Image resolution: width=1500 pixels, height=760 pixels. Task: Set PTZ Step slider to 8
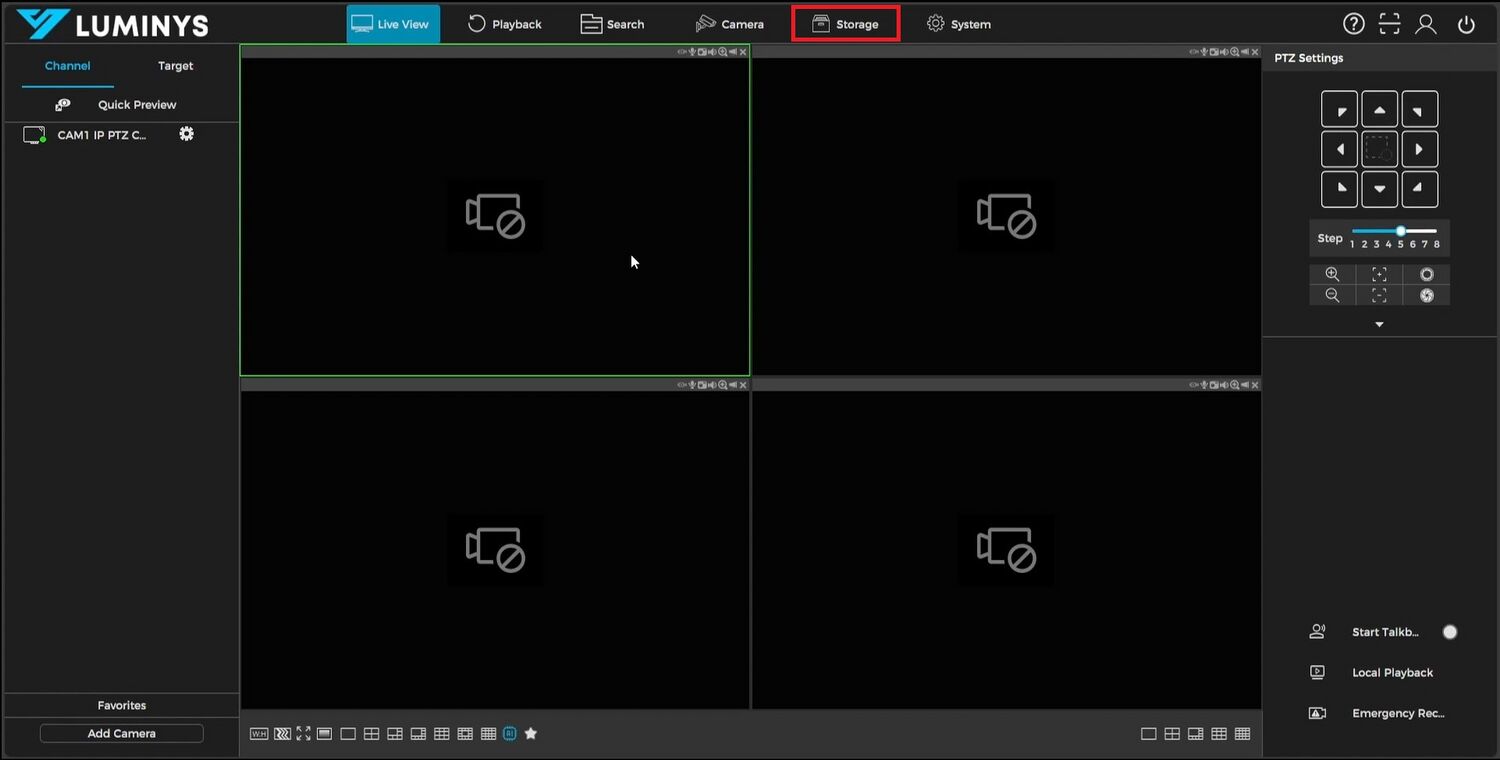[1437, 231]
